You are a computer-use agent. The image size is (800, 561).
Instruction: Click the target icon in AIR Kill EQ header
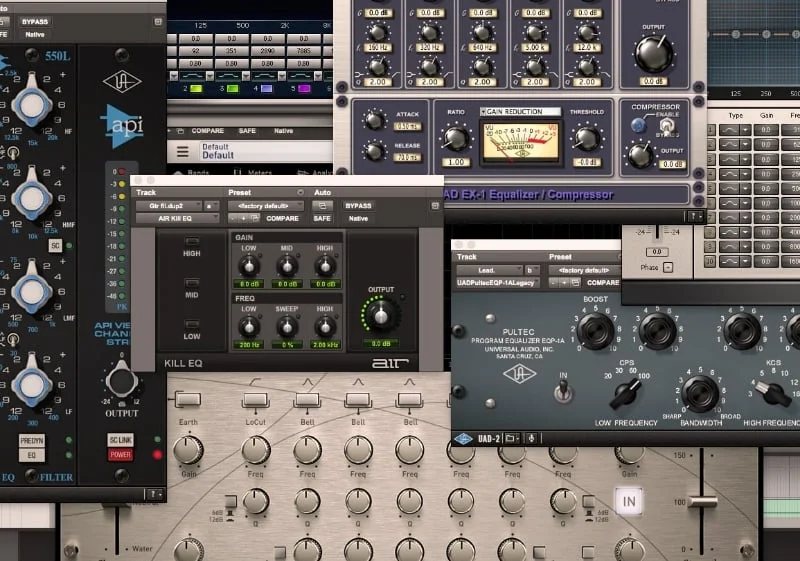pos(435,206)
